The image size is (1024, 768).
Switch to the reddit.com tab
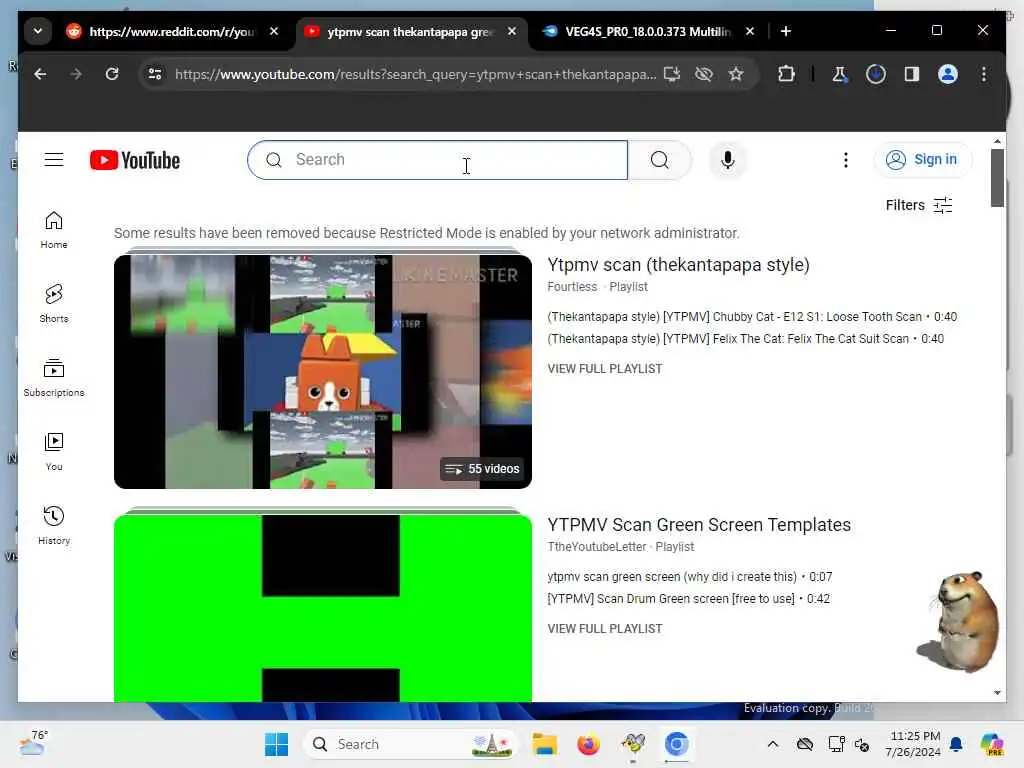[x=172, y=31]
